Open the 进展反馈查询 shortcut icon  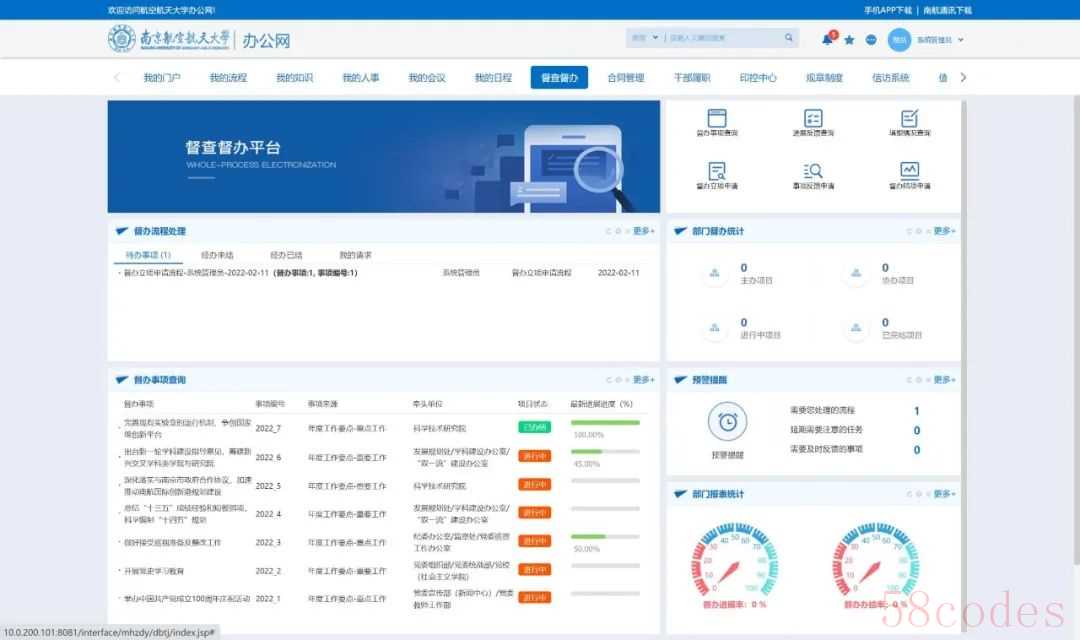[x=813, y=118]
